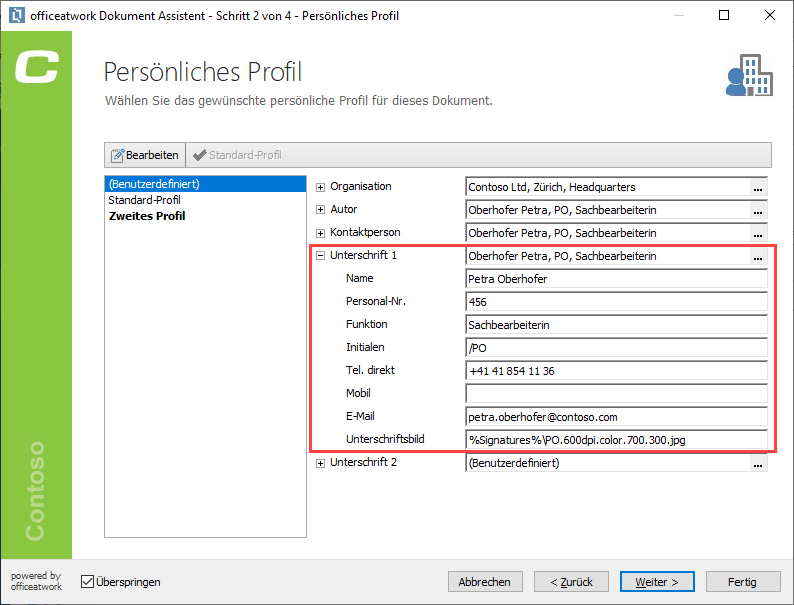Collapse the Unterschrift 1 section
The height and width of the screenshot is (605, 794).
pos(320,256)
